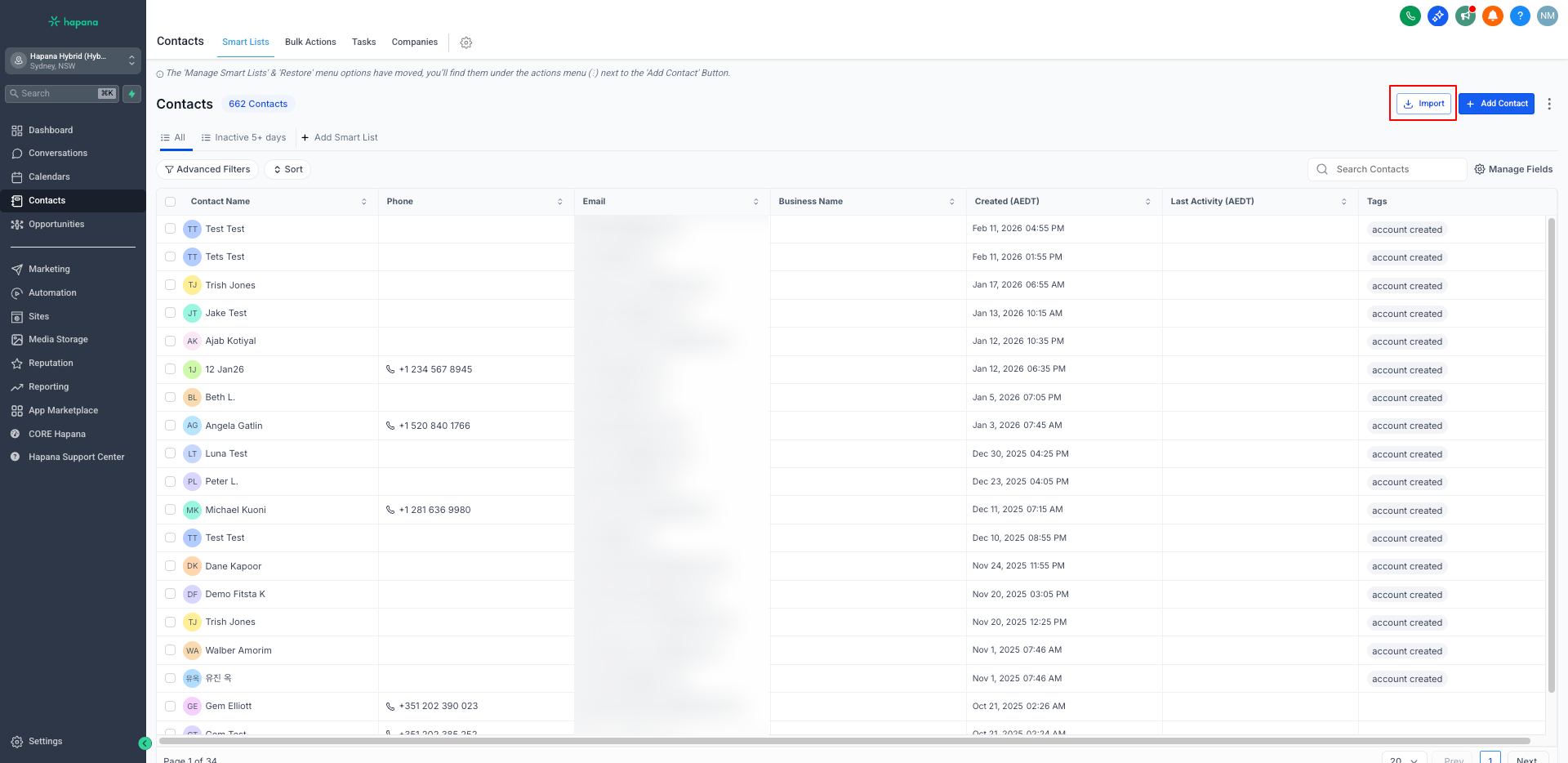Open the Sort dropdown
1568x763 pixels.
[x=287, y=169]
